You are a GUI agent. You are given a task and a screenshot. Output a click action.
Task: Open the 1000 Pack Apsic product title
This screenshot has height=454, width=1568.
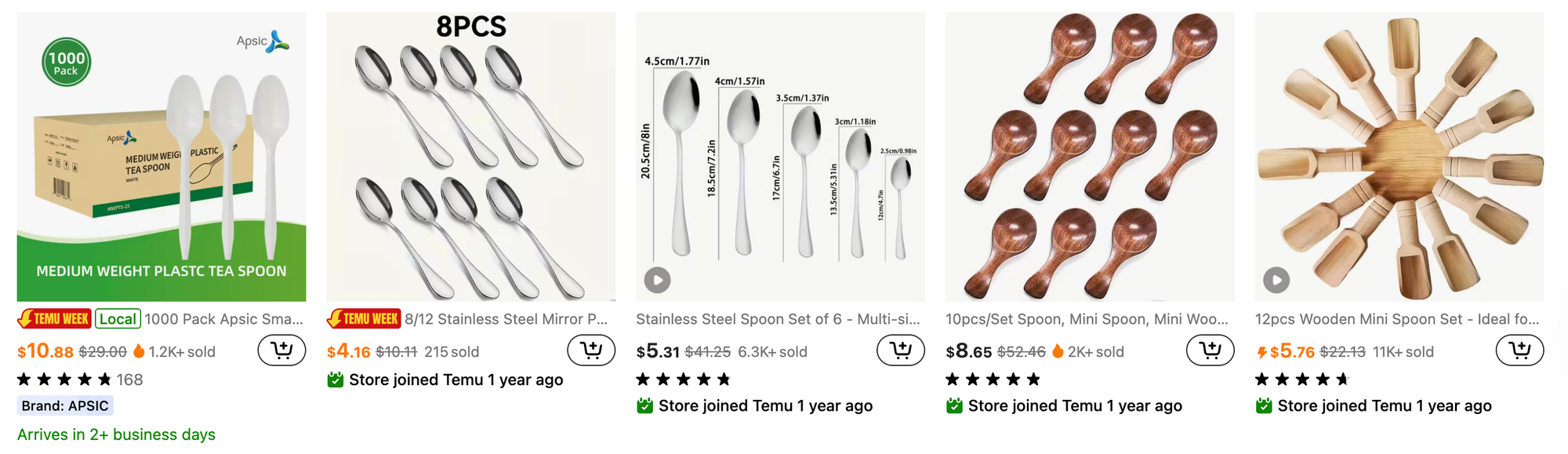click(223, 319)
